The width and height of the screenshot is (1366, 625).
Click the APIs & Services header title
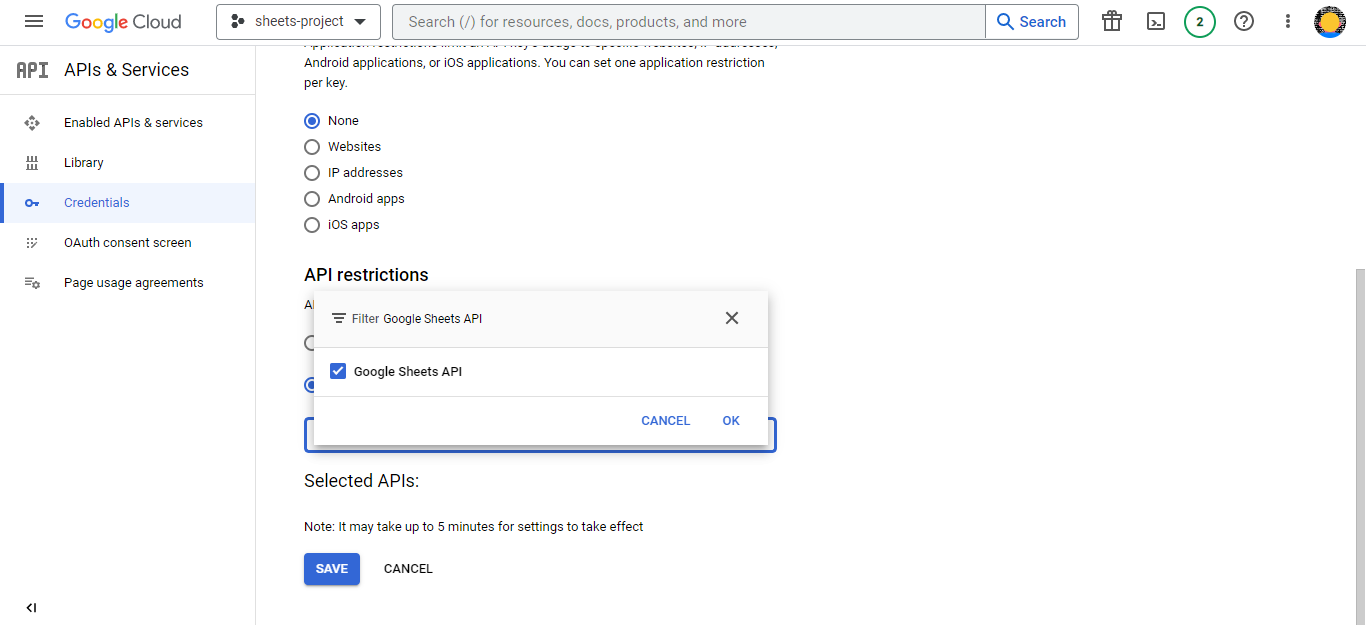tap(126, 70)
